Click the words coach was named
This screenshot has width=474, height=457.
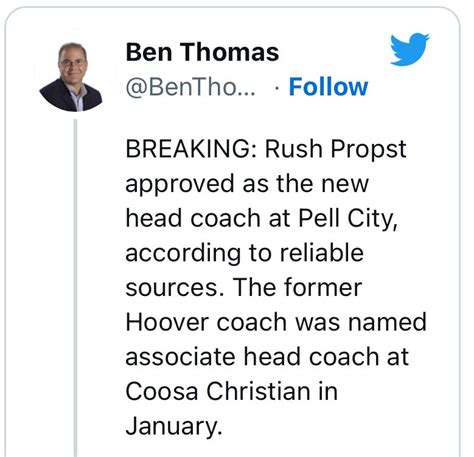[322, 322]
